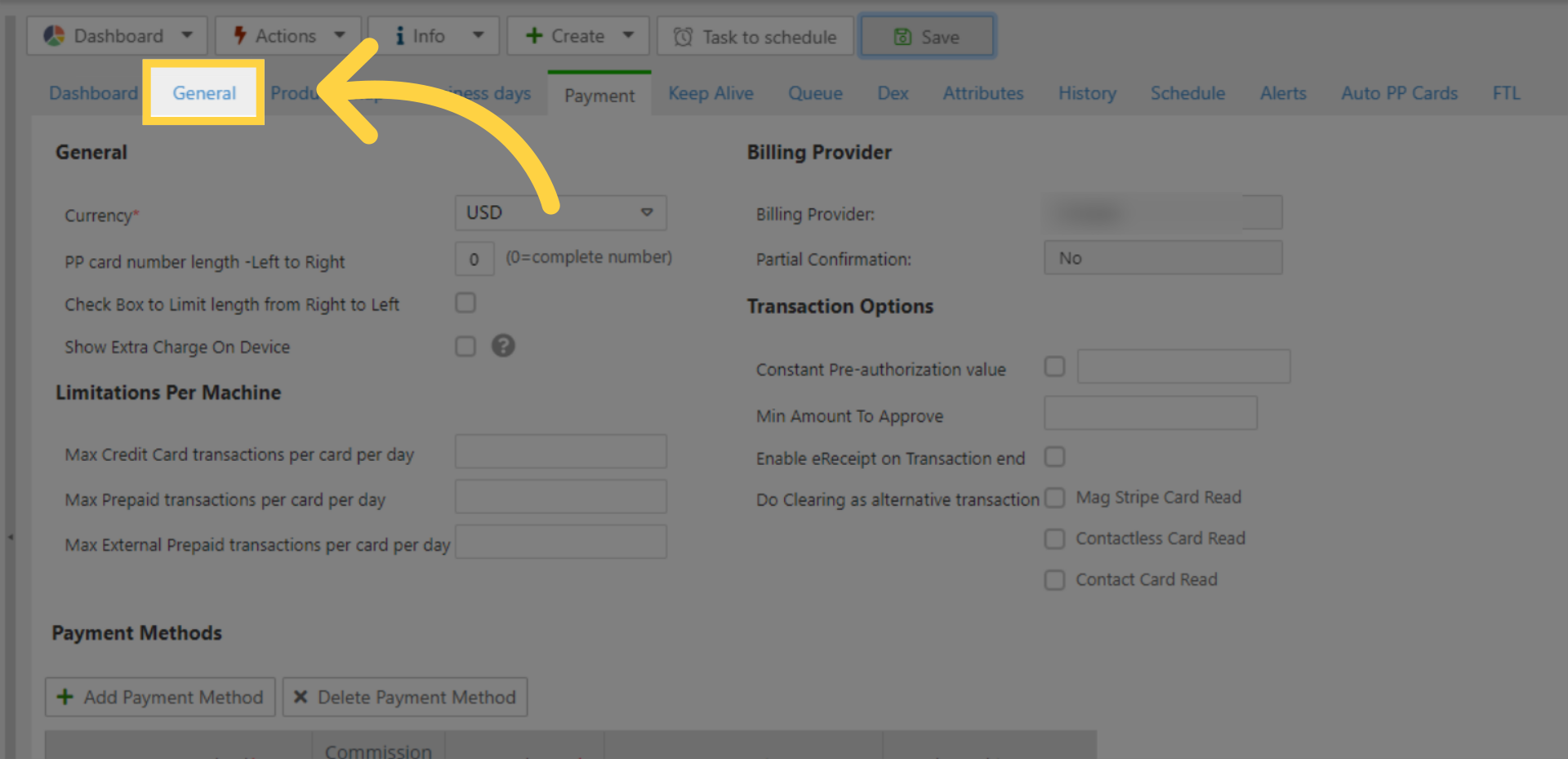Open the Currency USD dropdown
The image size is (1568, 759).
(x=560, y=212)
